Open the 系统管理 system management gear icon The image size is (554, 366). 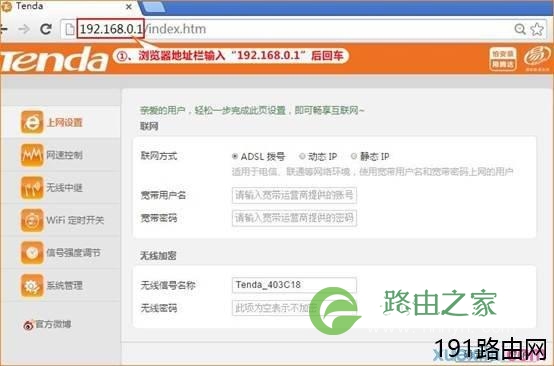click(32, 285)
